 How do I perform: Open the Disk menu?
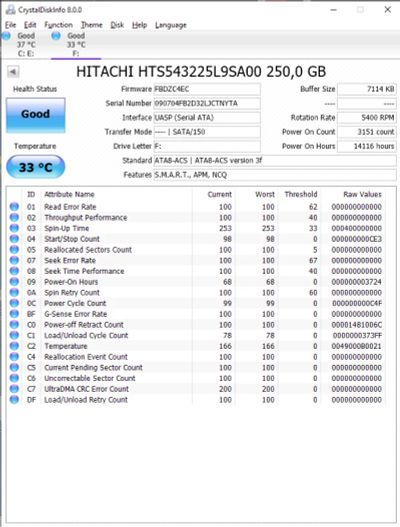point(117,25)
